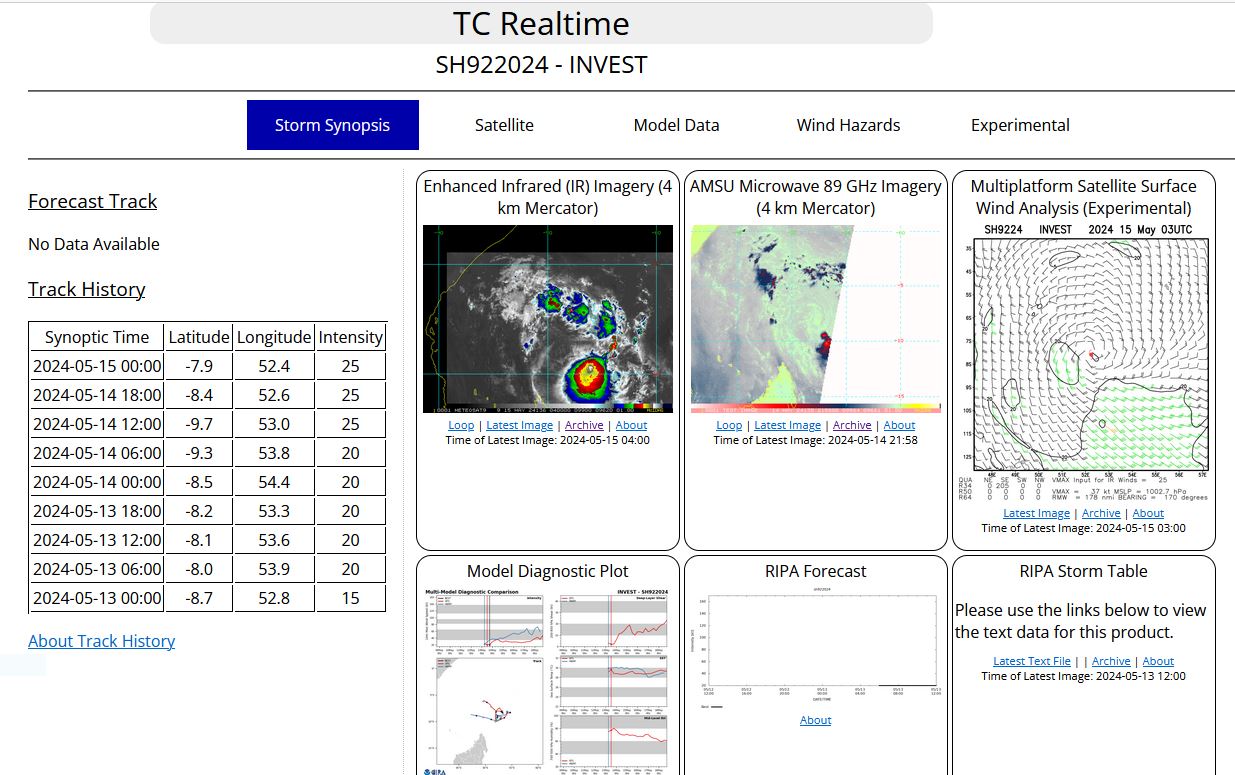Click Latest Image under Surface Wind Analysis

(1036, 513)
